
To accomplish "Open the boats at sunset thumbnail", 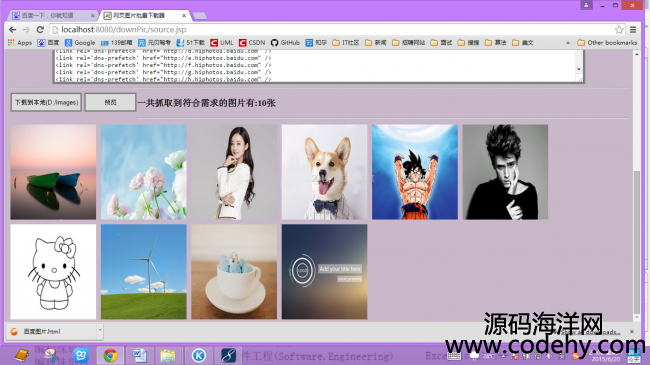I will (53, 172).
